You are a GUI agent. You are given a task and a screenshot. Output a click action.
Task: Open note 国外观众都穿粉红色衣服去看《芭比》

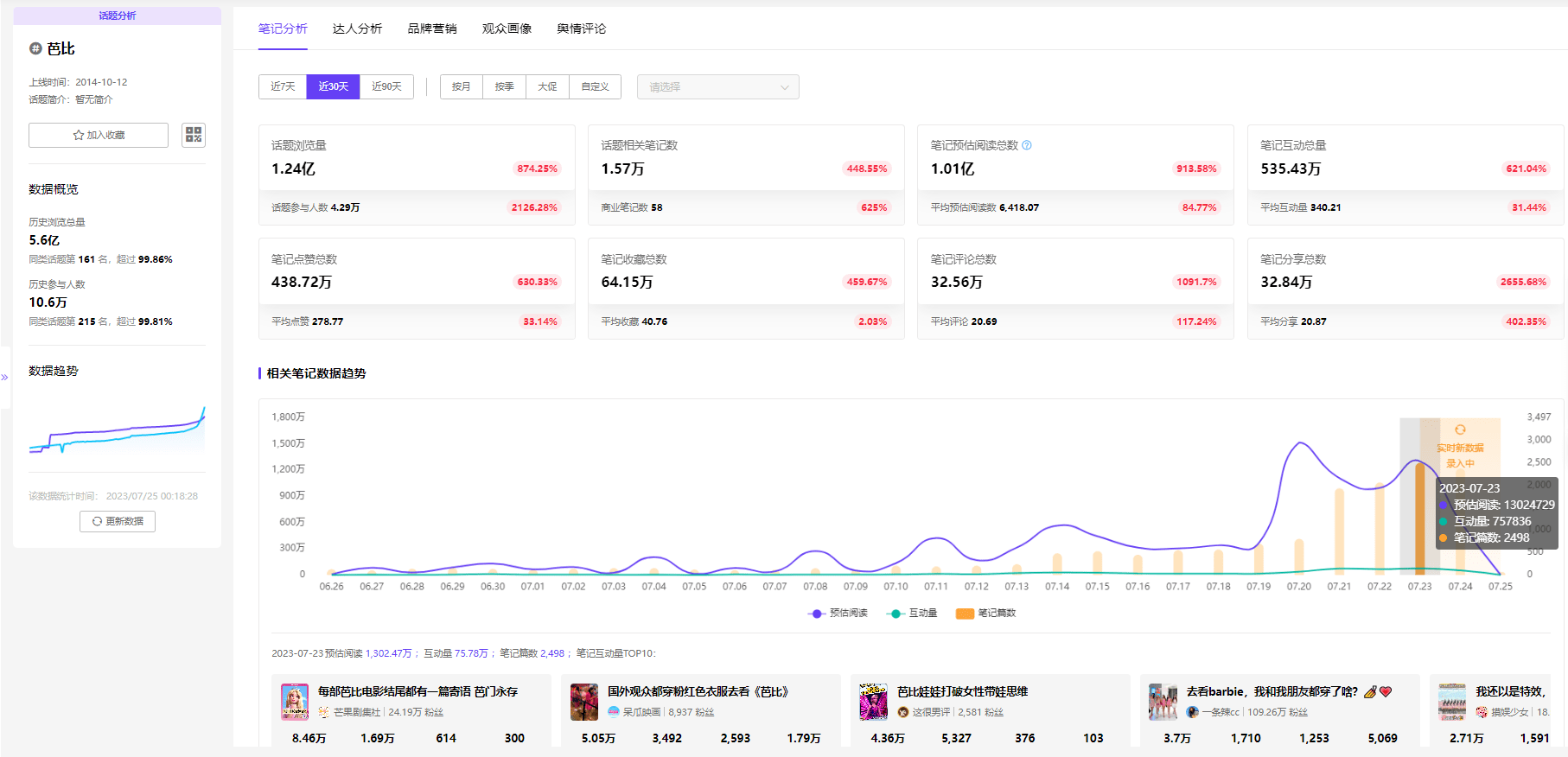click(698, 691)
